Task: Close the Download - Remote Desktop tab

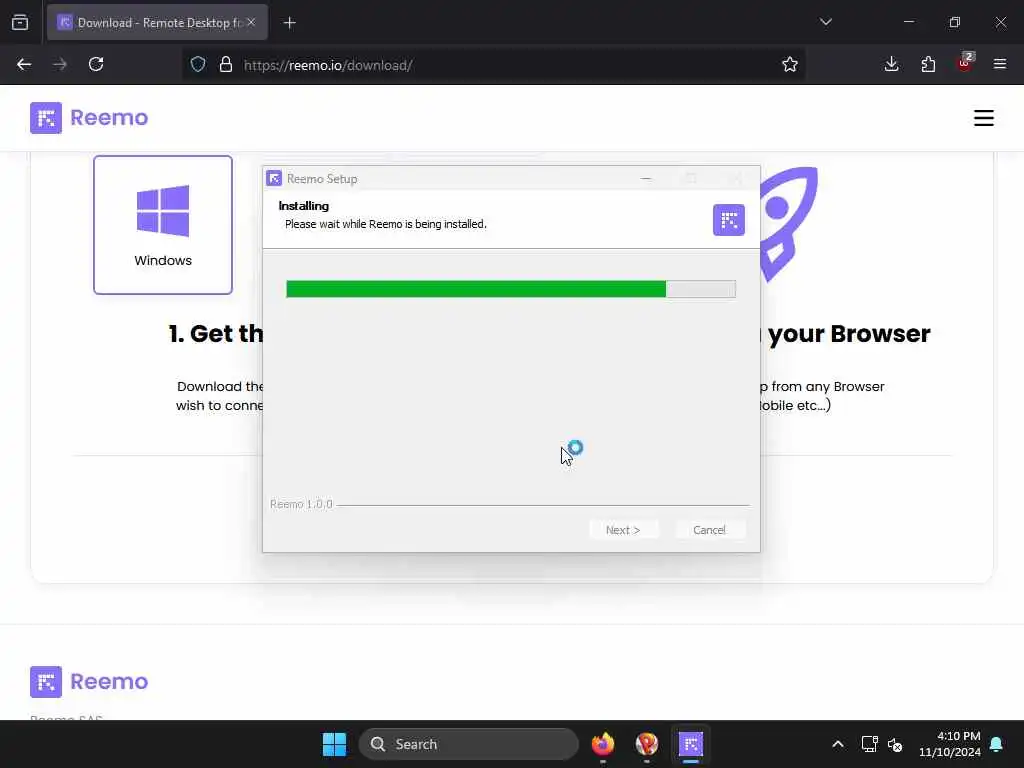Action: click(x=251, y=22)
